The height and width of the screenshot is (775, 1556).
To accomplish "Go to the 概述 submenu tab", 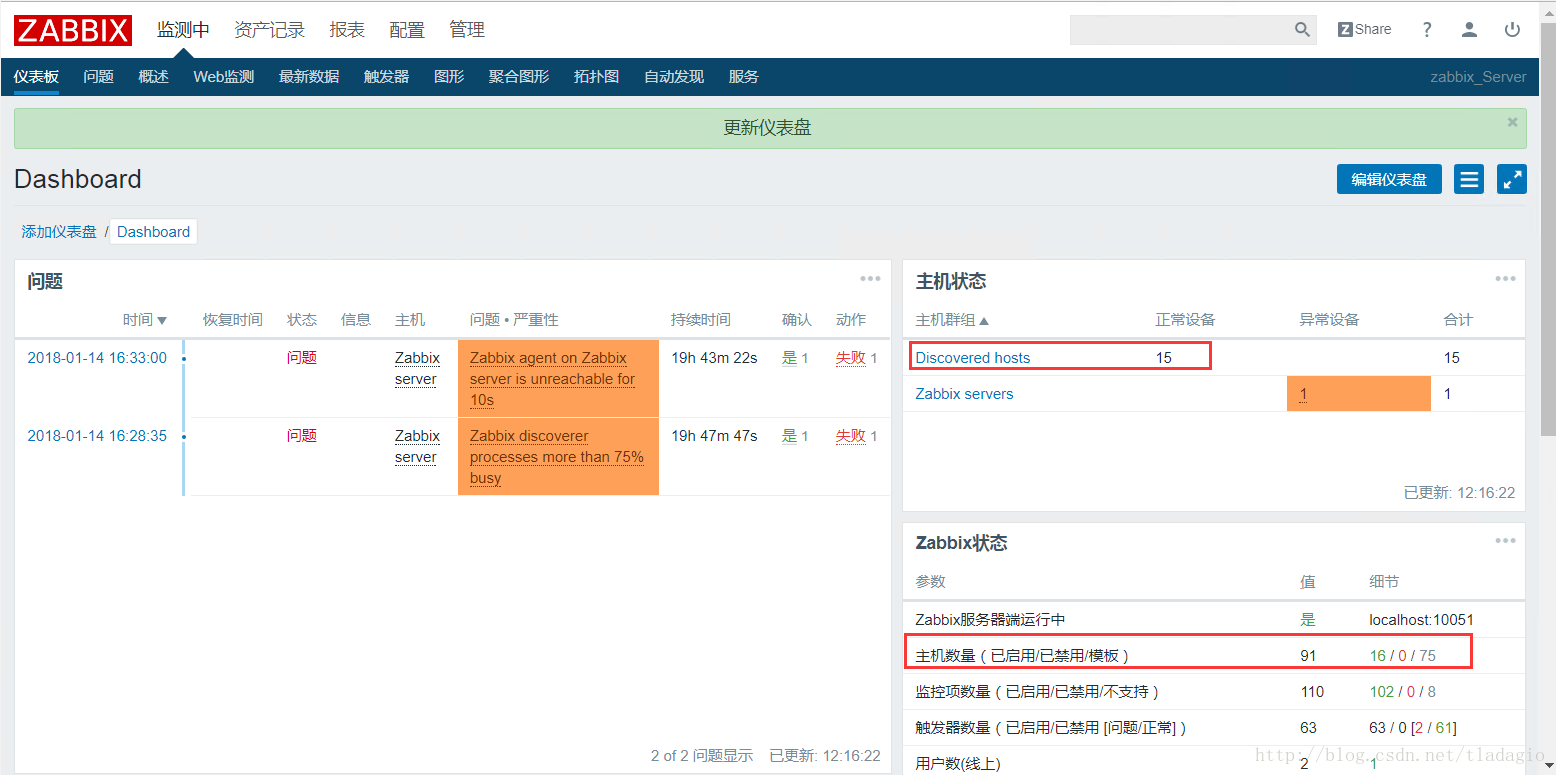I will coord(153,77).
